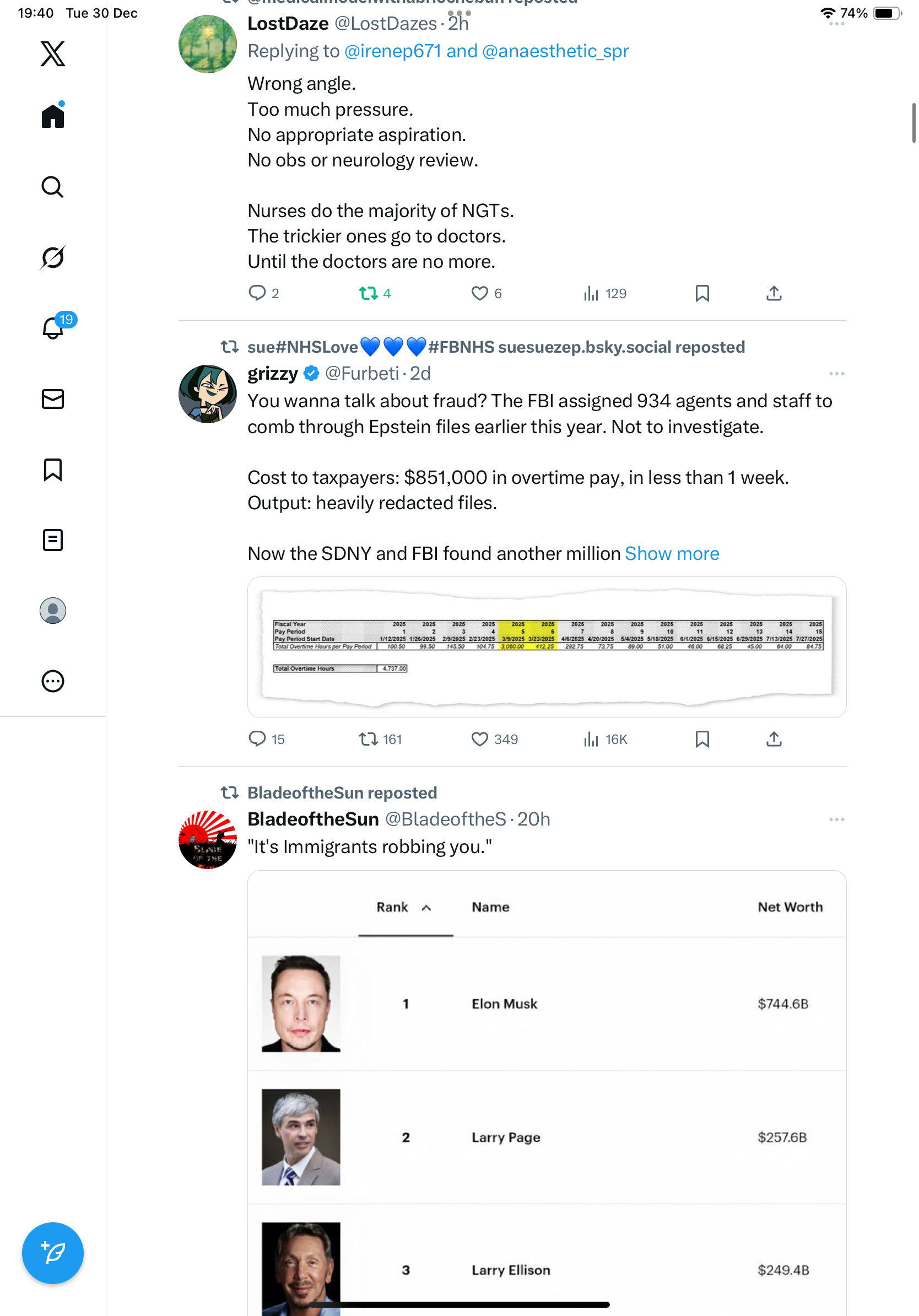Expand grizzy post with Show more
Viewport: 919px width, 1316px height.
coord(672,553)
